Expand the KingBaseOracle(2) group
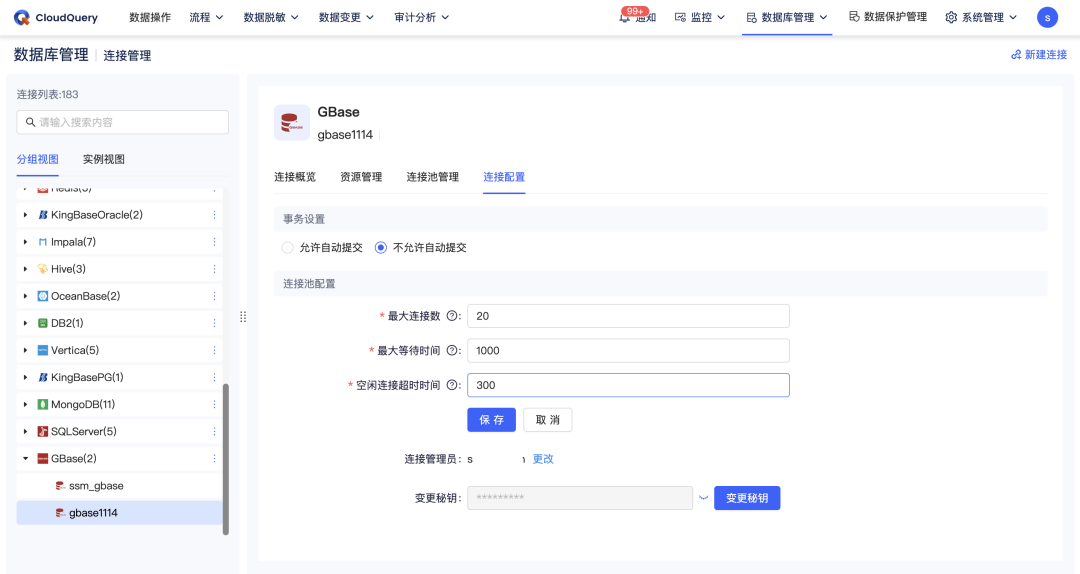Screen dimensions: 1080x574 click(x=25, y=215)
